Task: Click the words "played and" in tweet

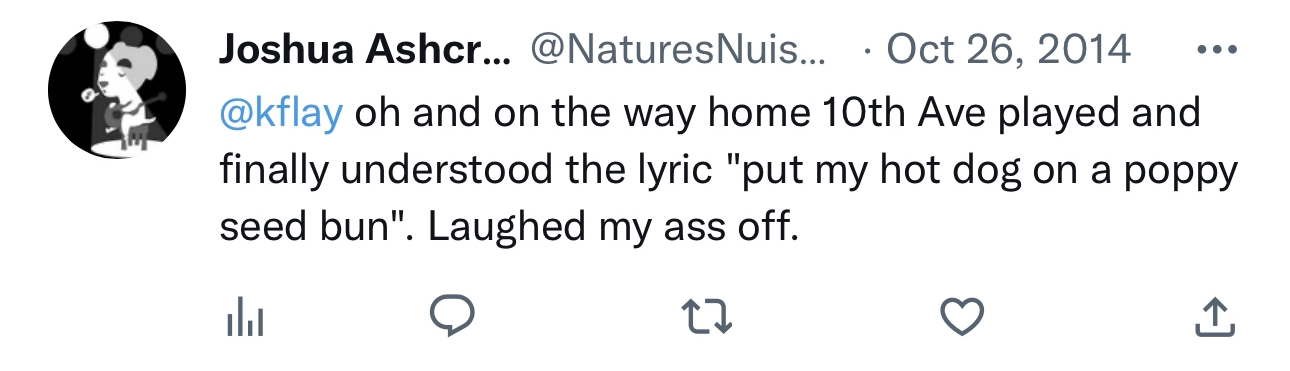Action: click(x=1085, y=113)
